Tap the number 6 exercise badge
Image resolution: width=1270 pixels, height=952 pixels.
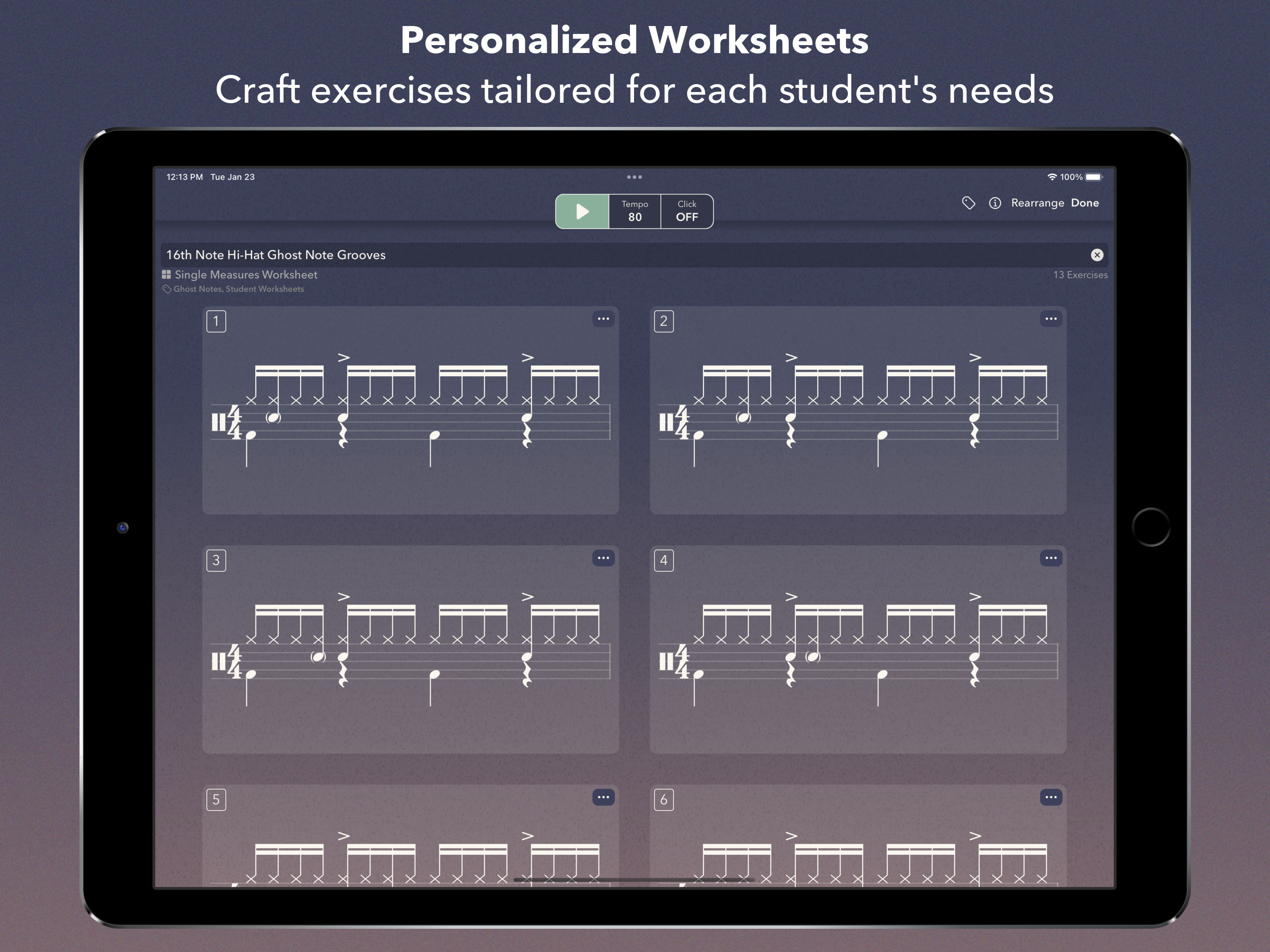click(x=664, y=799)
